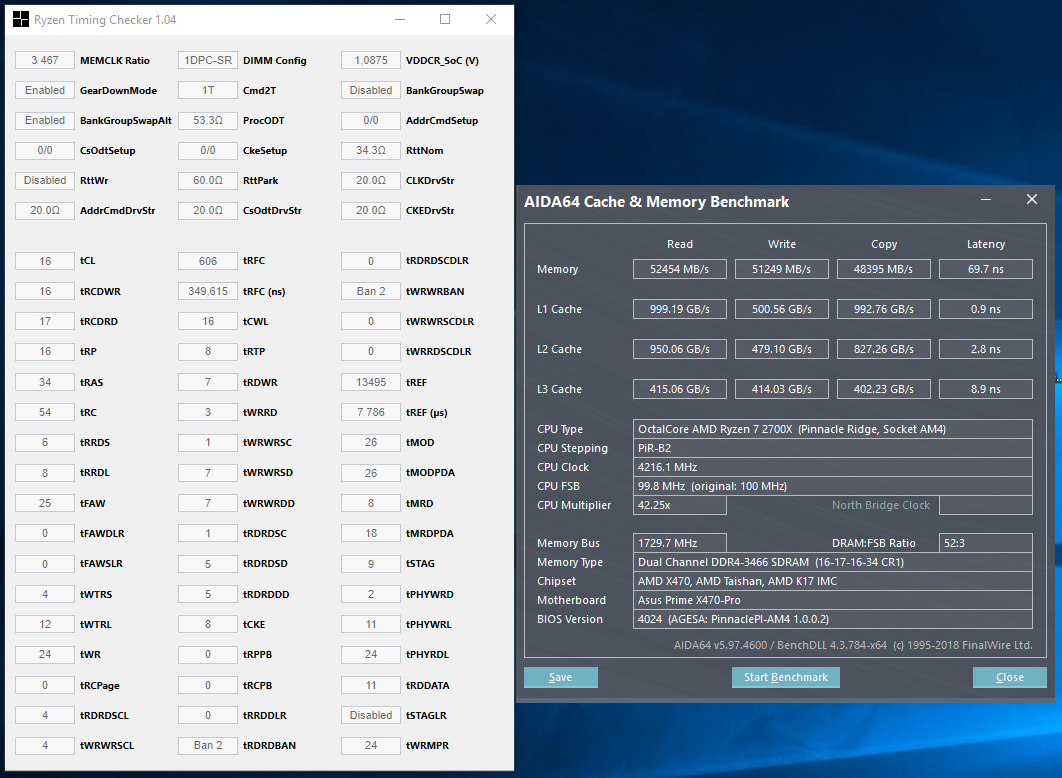The image size is (1062, 778).
Task: Close AIDA64 window with X icon
Action: [1032, 199]
